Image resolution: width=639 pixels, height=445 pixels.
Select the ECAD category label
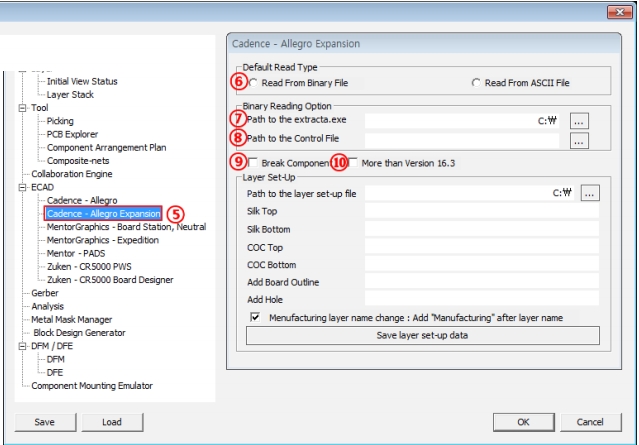[x=42, y=187]
